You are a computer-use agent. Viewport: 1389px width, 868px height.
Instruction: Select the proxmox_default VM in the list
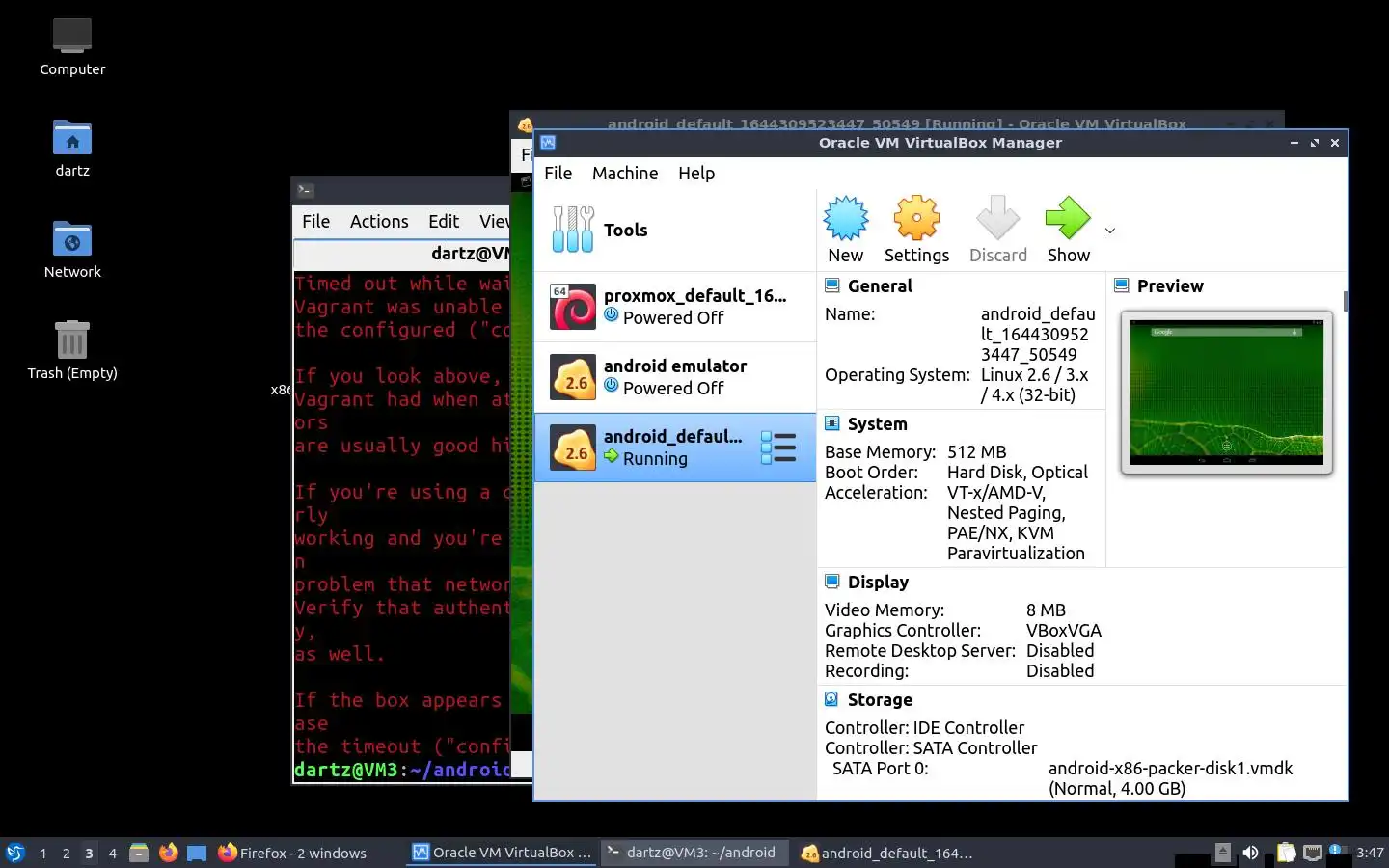coord(675,307)
